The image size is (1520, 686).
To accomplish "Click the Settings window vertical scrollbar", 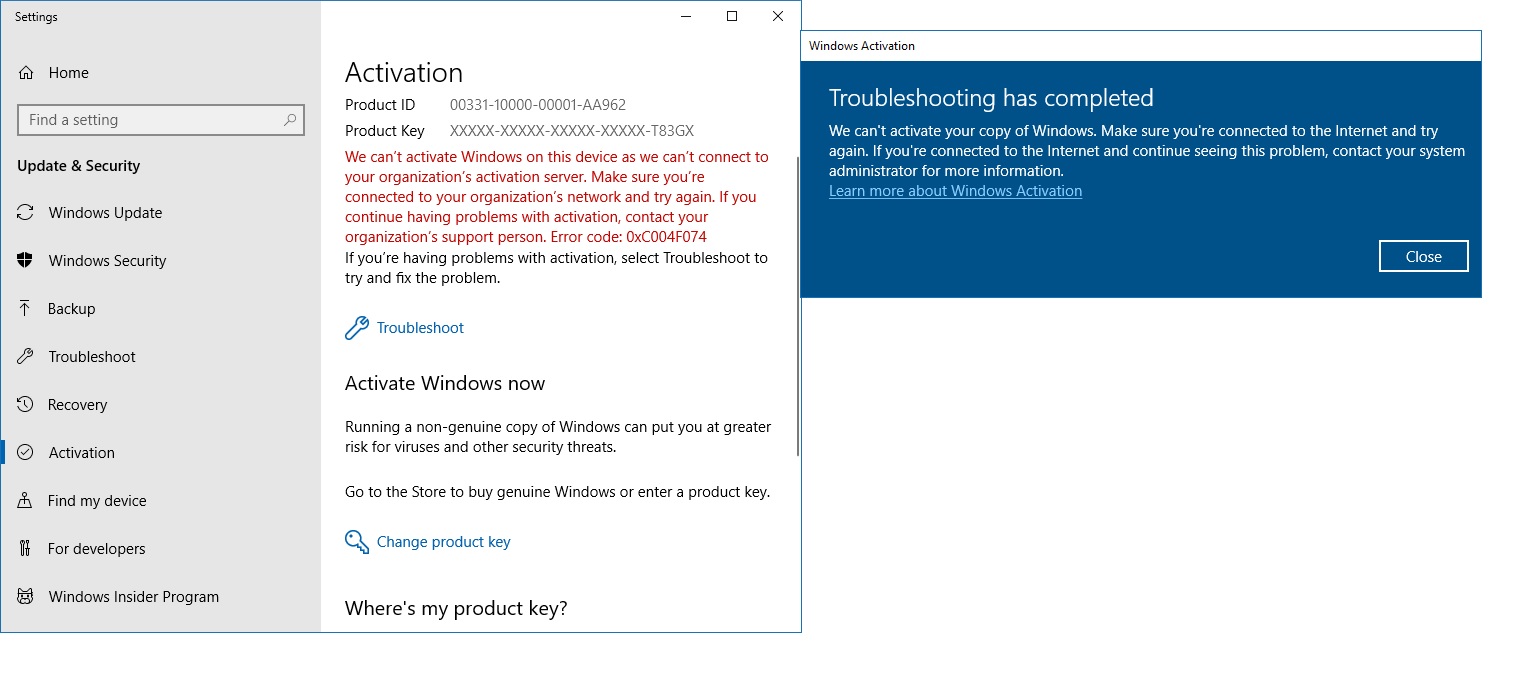I will pos(797,305).
